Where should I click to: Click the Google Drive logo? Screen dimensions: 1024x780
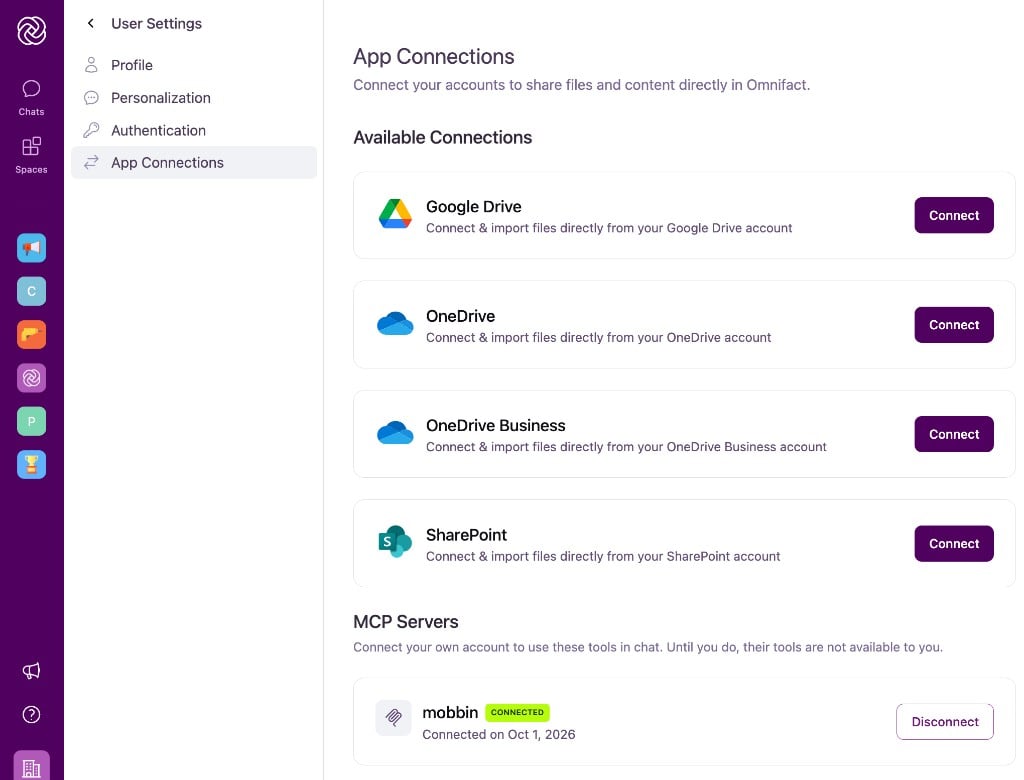click(395, 214)
